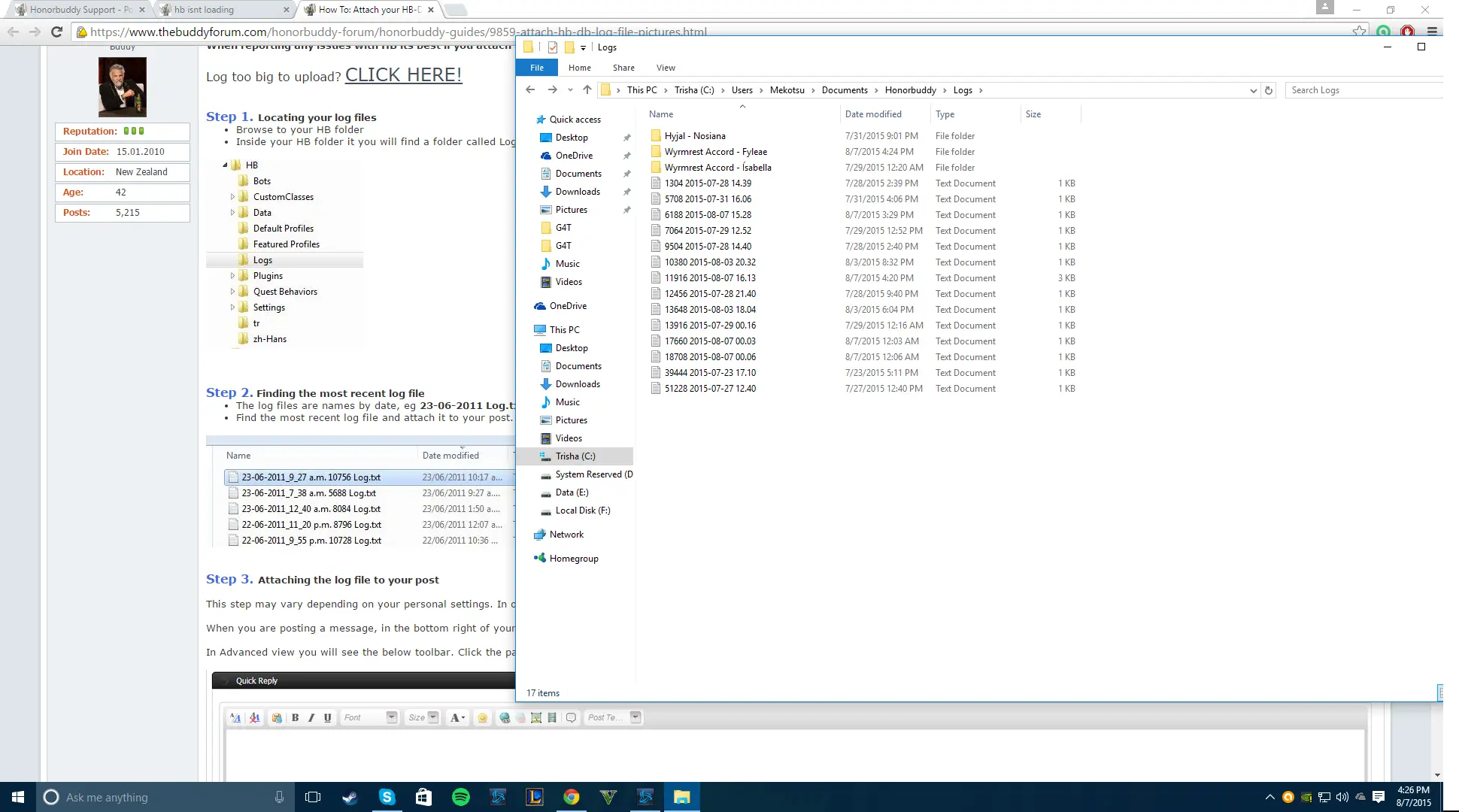1459x812 pixels.
Task: Toggle italic in the Quick Reply toolbar
Action: pyautogui.click(x=311, y=717)
